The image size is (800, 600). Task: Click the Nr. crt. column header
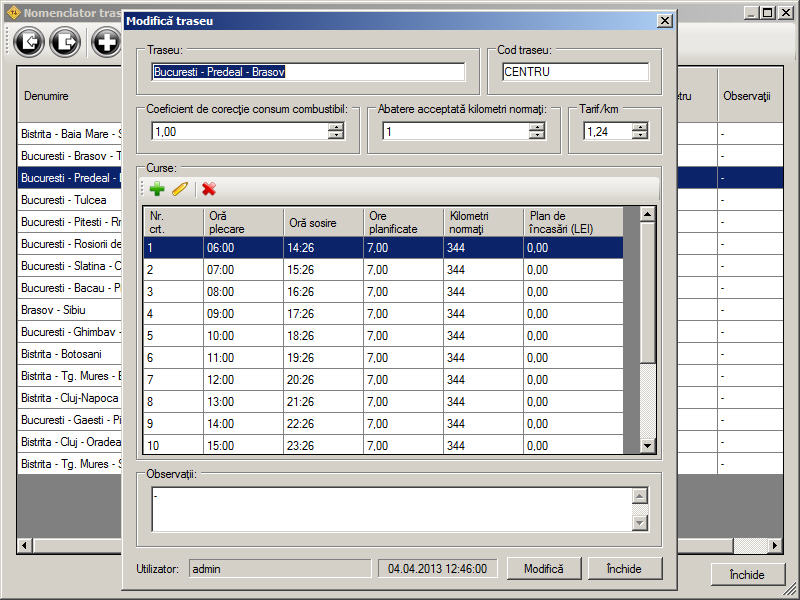point(173,222)
